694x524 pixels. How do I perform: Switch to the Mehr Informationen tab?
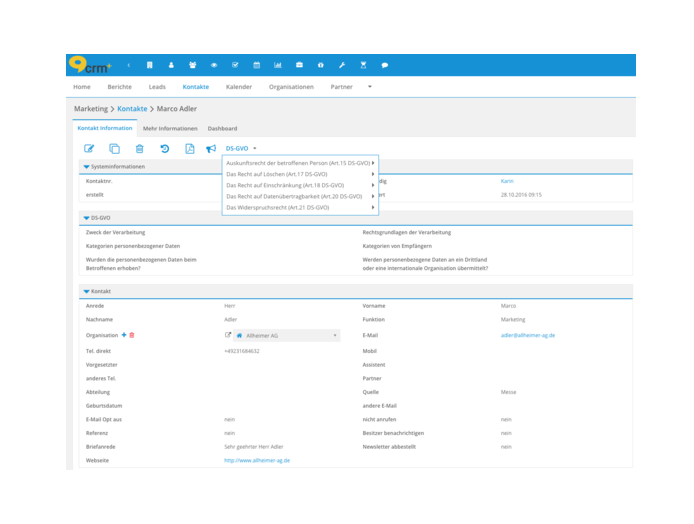tap(170, 128)
